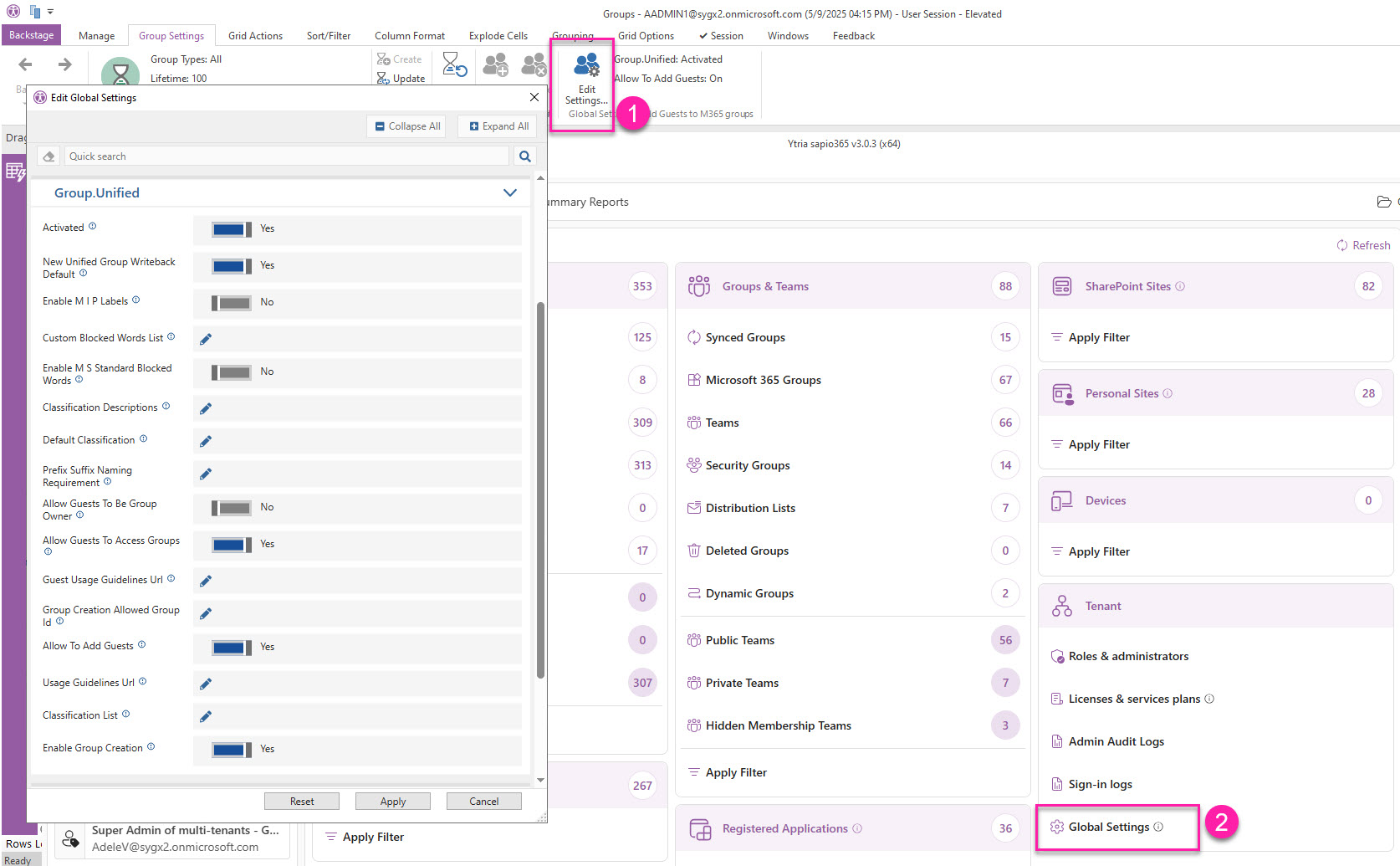Open Roles & administrators under Tenant
Viewport: 1400px width, 866px height.
click(x=1128, y=656)
